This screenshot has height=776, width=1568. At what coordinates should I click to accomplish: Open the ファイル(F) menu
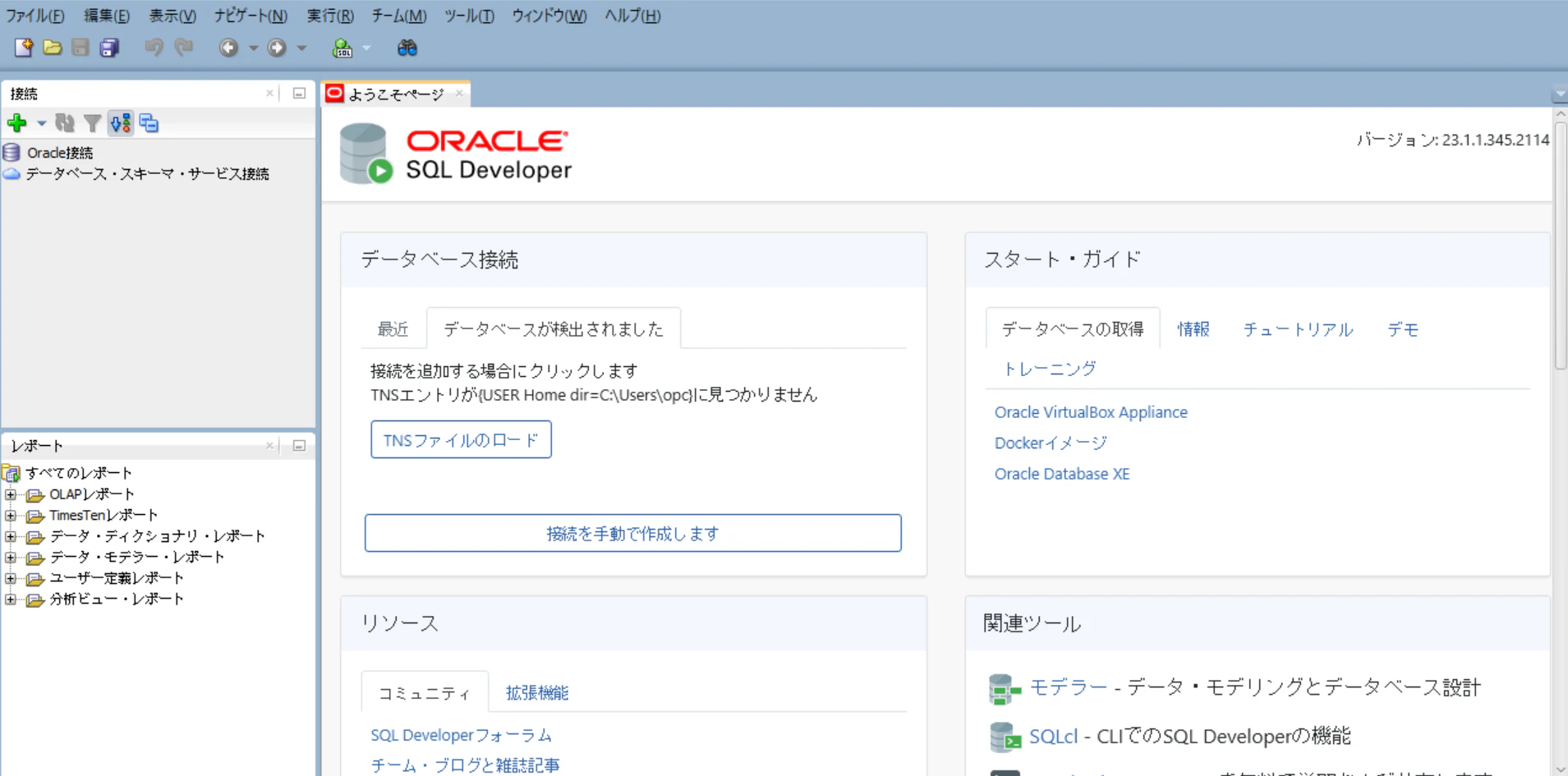coord(34,16)
